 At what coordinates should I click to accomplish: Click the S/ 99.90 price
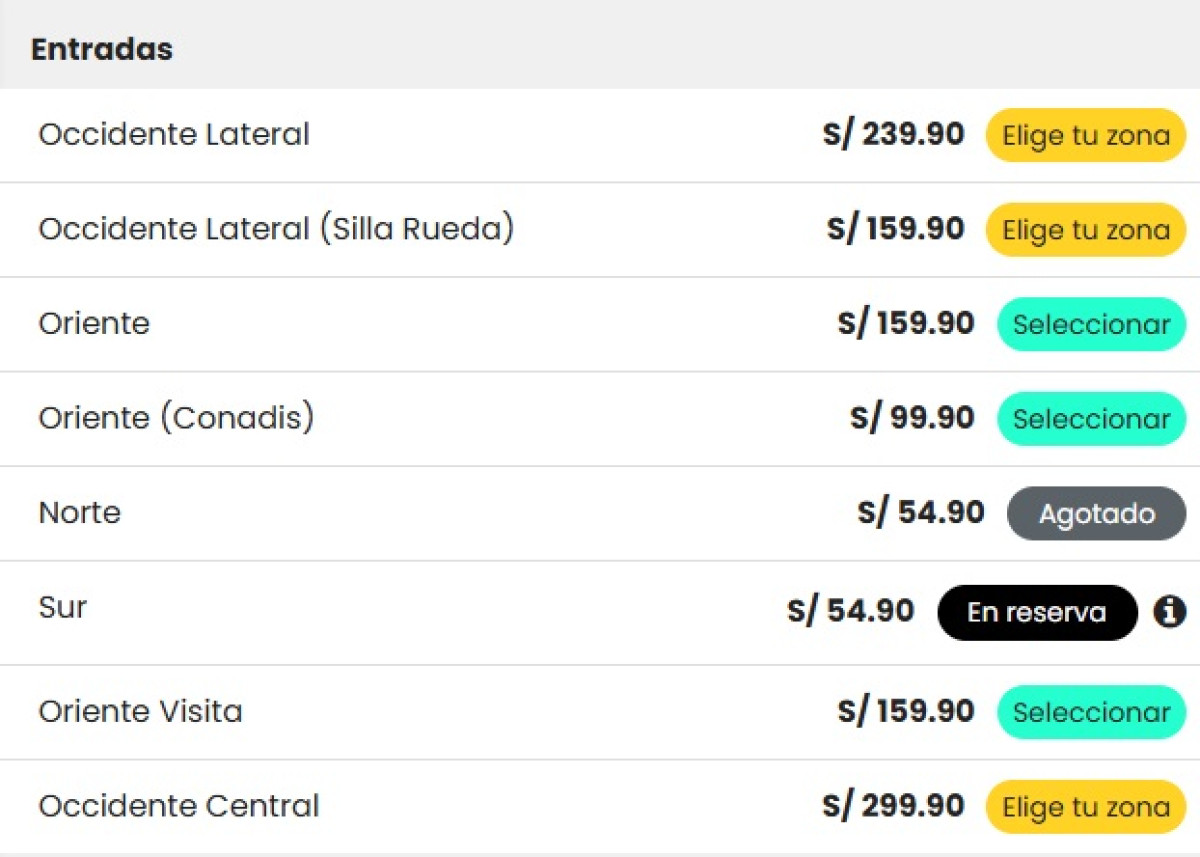[912, 418]
